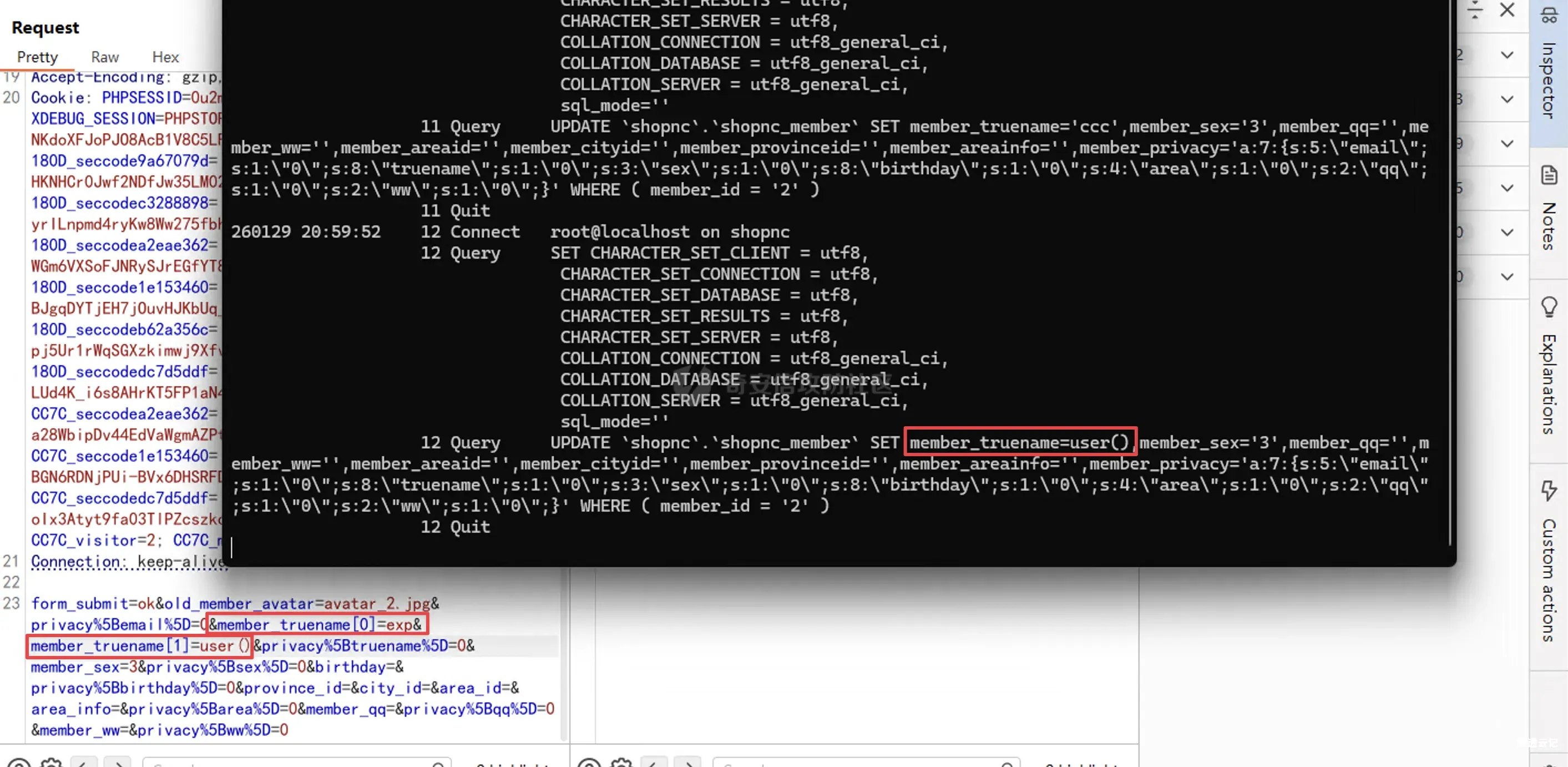Expand the second Inspector section chevron

coord(1506,99)
